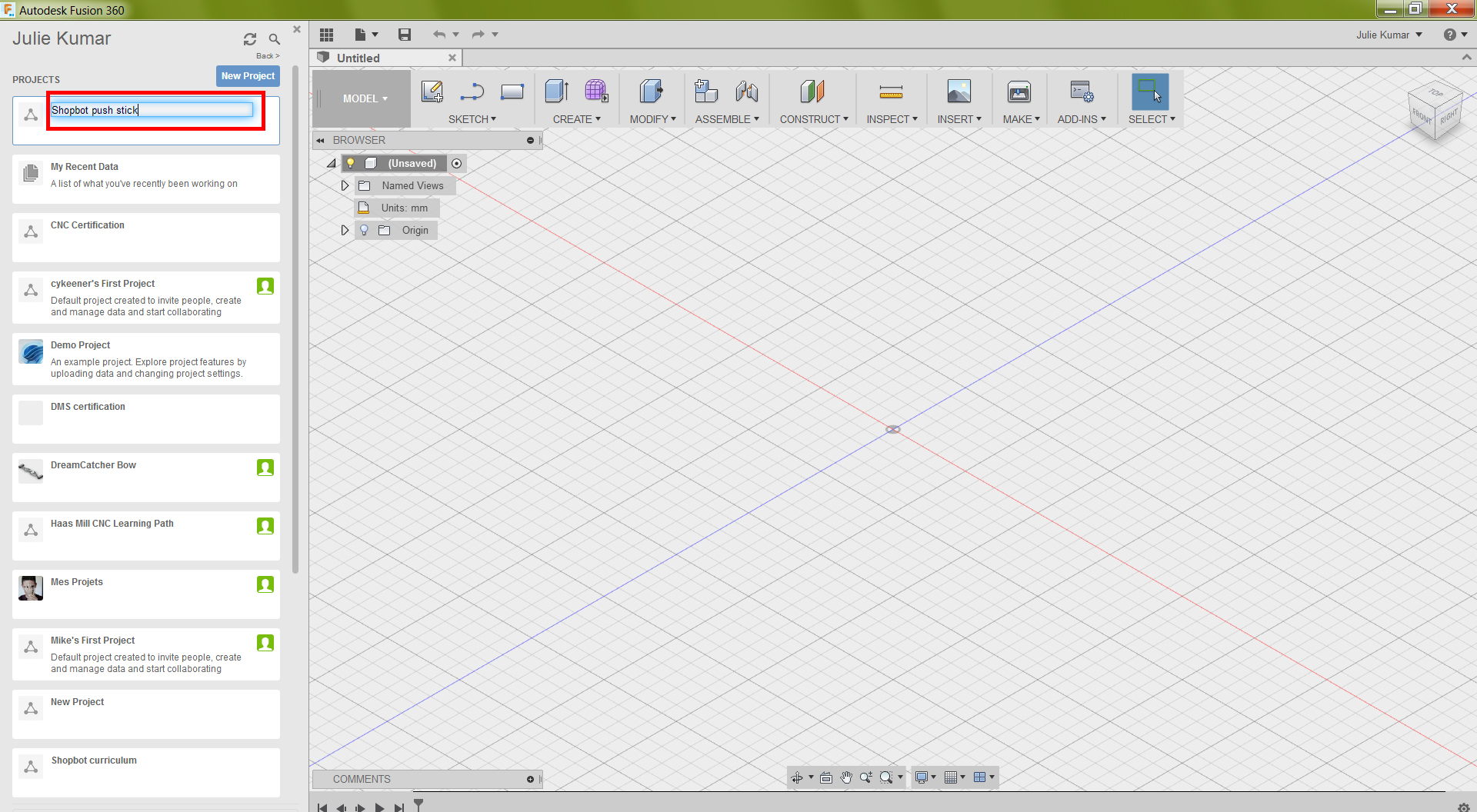Expand the Origin folder
The image size is (1477, 812).
pos(345,230)
